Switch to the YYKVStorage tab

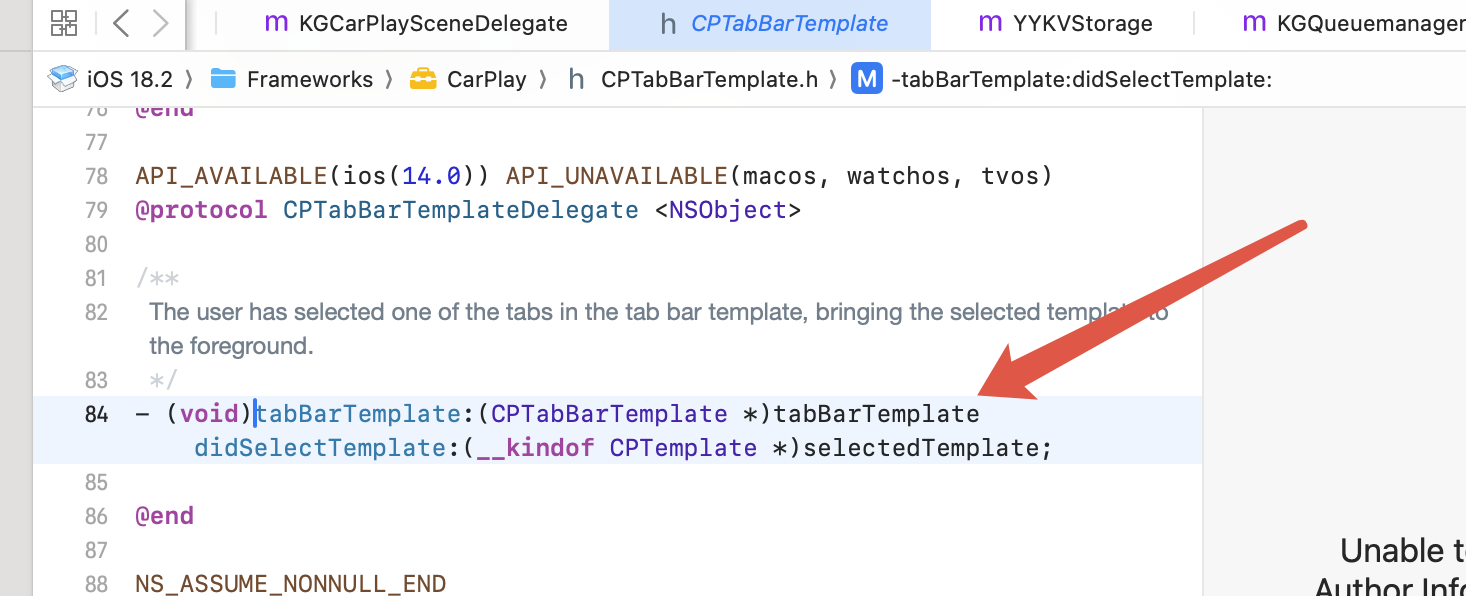[1065, 23]
